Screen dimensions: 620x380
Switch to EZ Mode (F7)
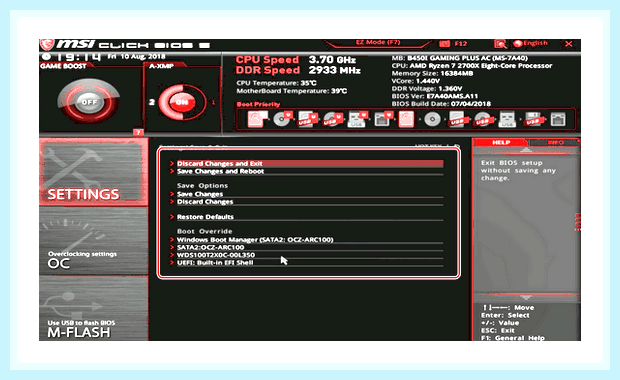[x=378, y=43]
